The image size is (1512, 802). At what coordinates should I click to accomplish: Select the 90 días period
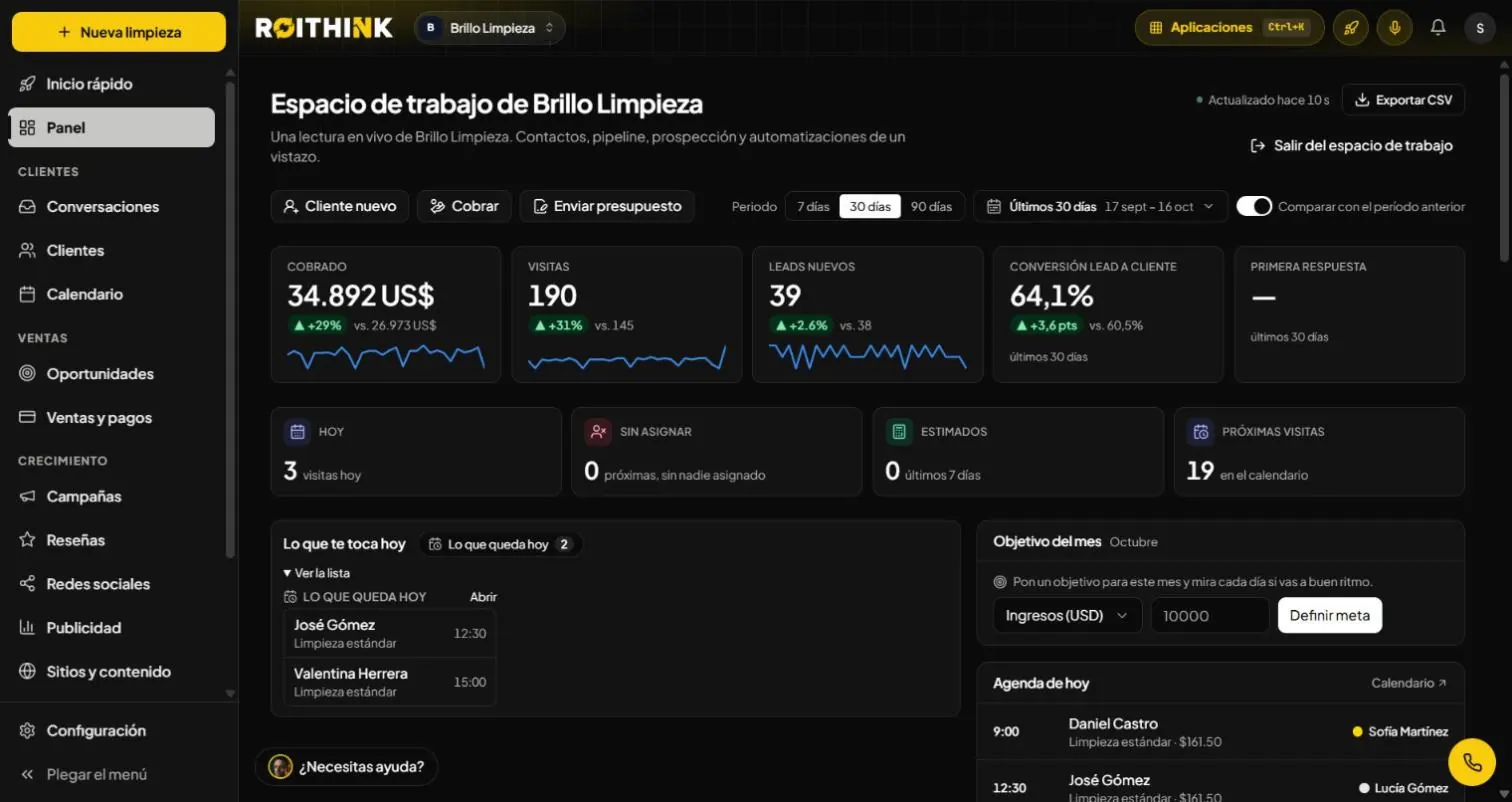(x=931, y=206)
